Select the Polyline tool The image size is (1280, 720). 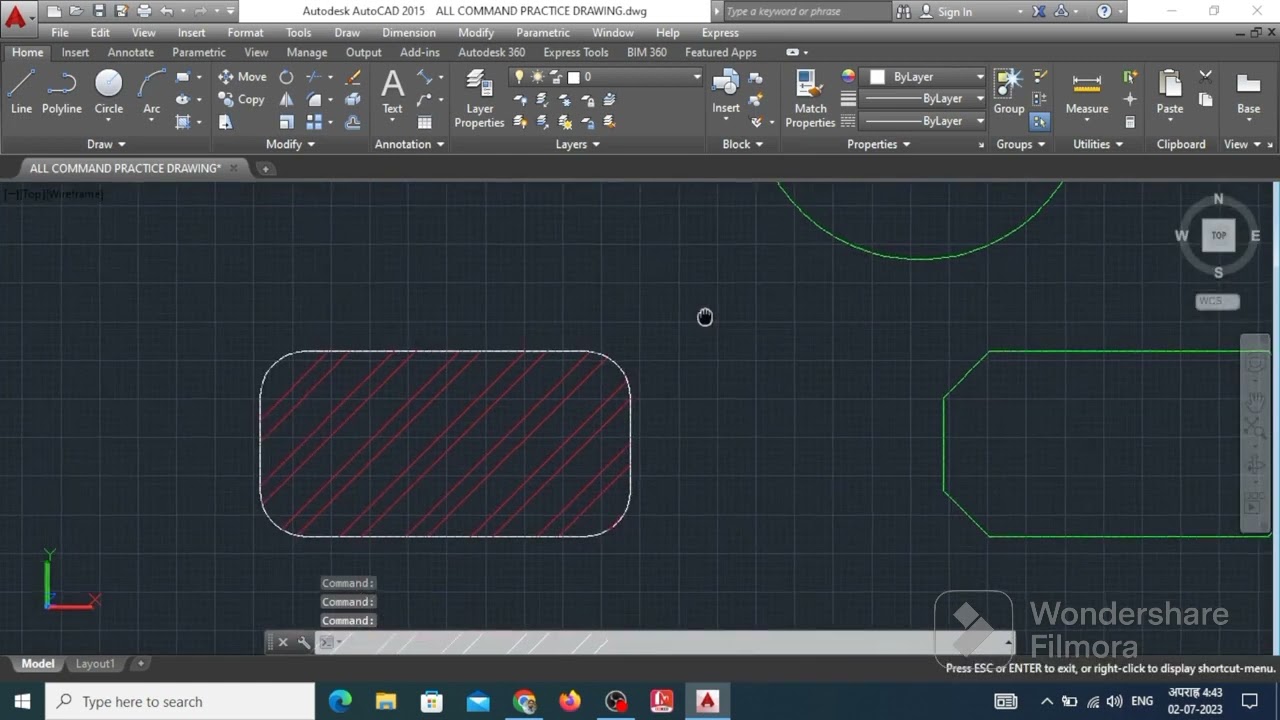(x=62, y=92)
